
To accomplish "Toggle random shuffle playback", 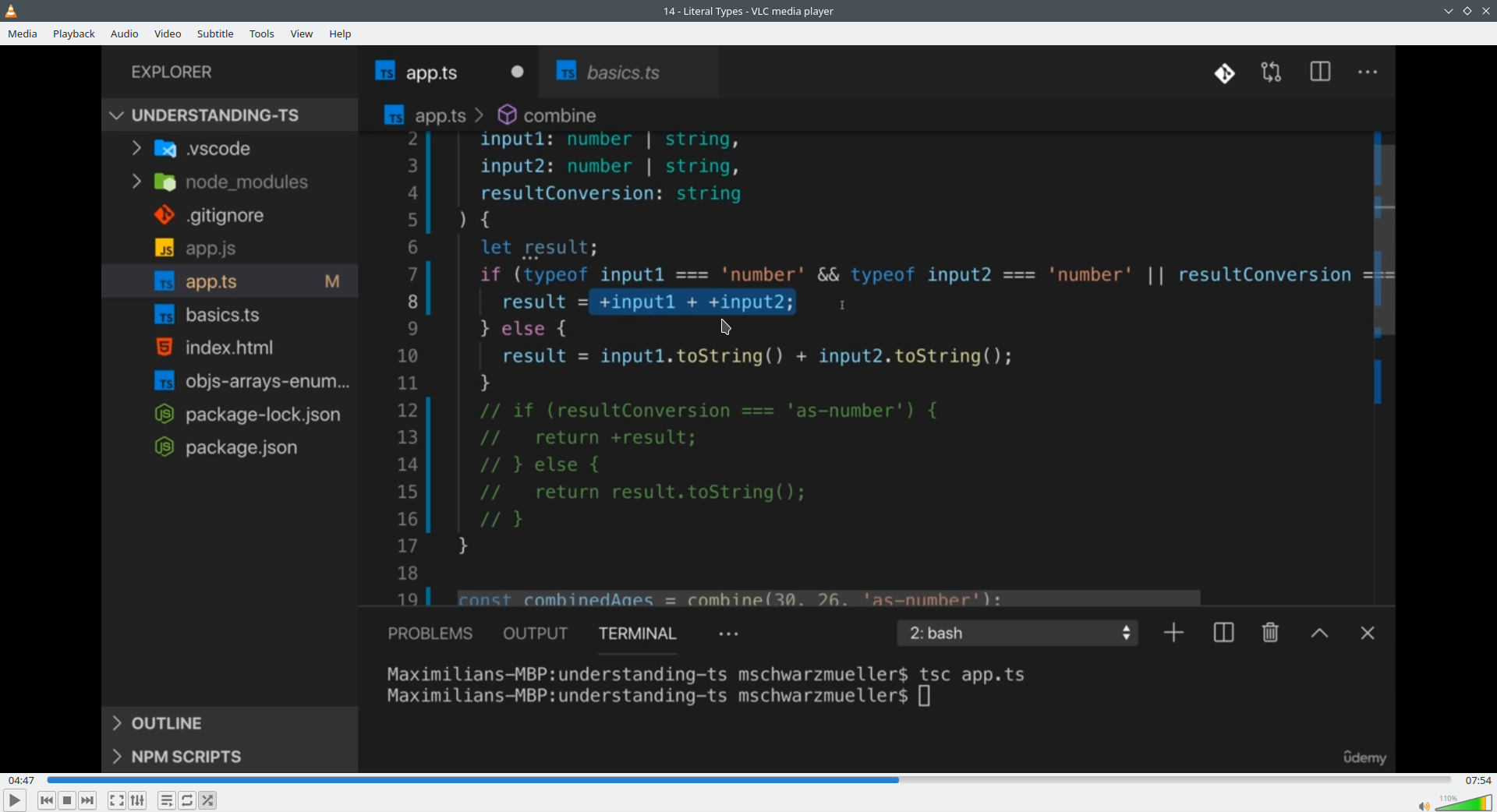I will (208, 800).
